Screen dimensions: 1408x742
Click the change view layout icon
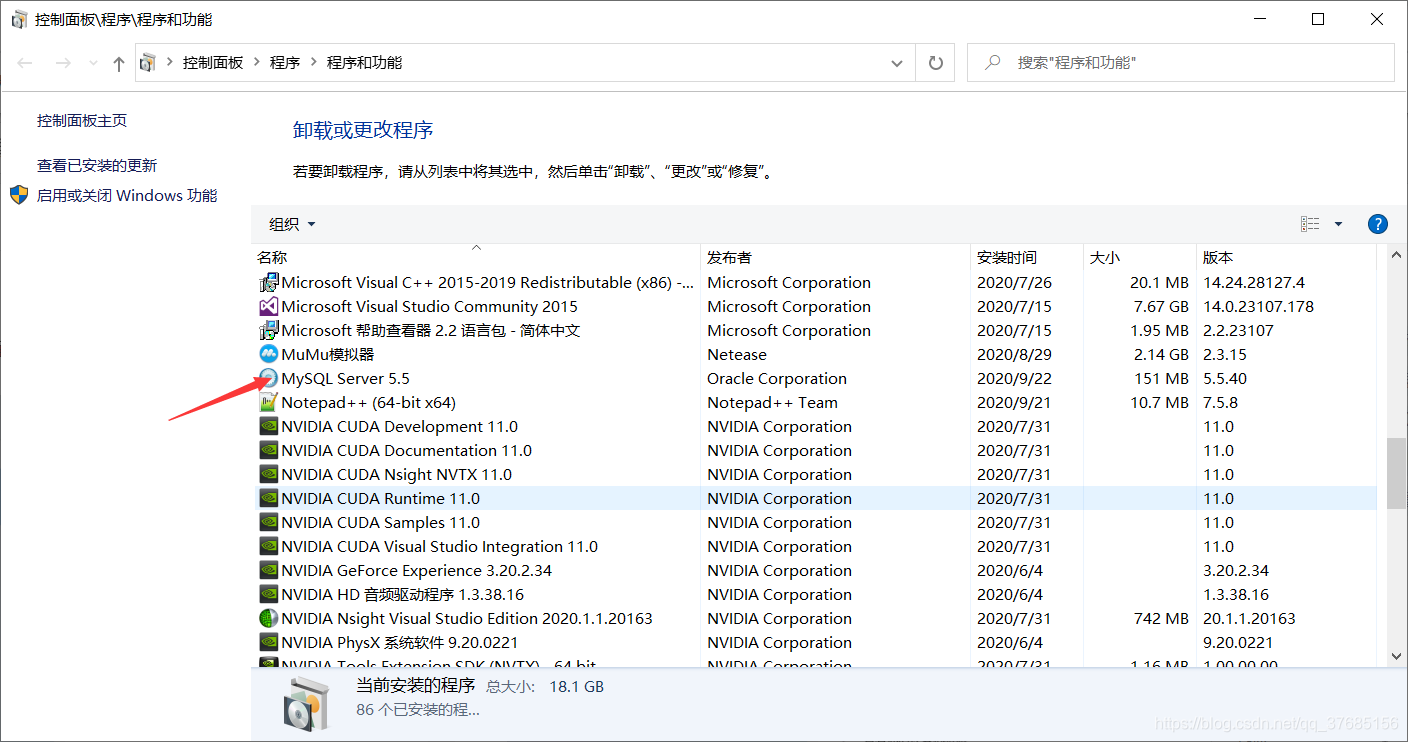[x=1310, y=224]
